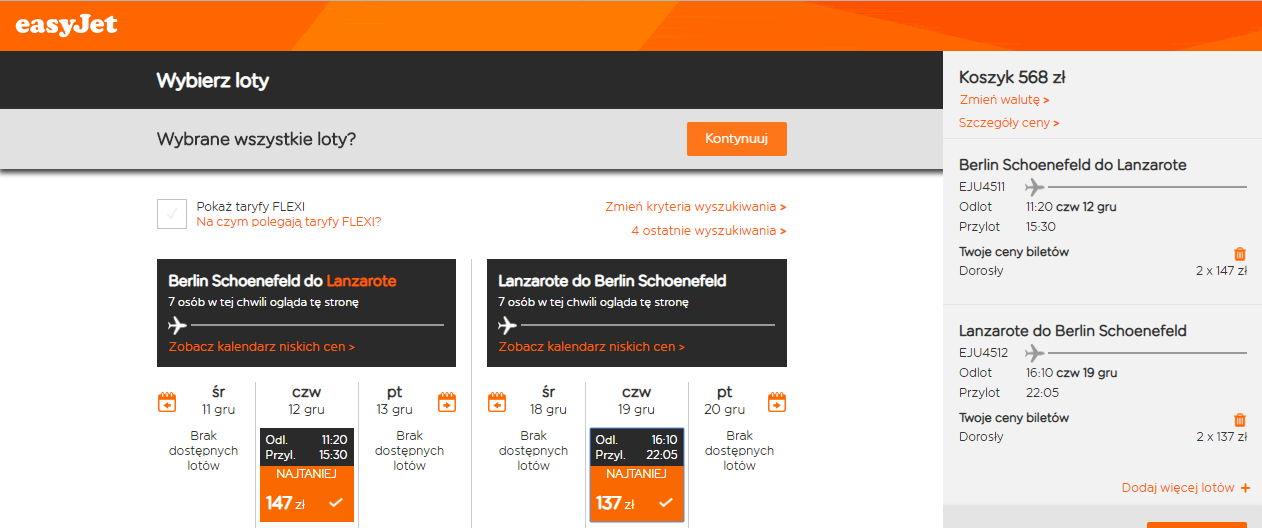The width and height of the screenshot is (1262, 528).
Task: Select pt 20 gru date column
Action: pyautogui.click(x=725, y=400)
